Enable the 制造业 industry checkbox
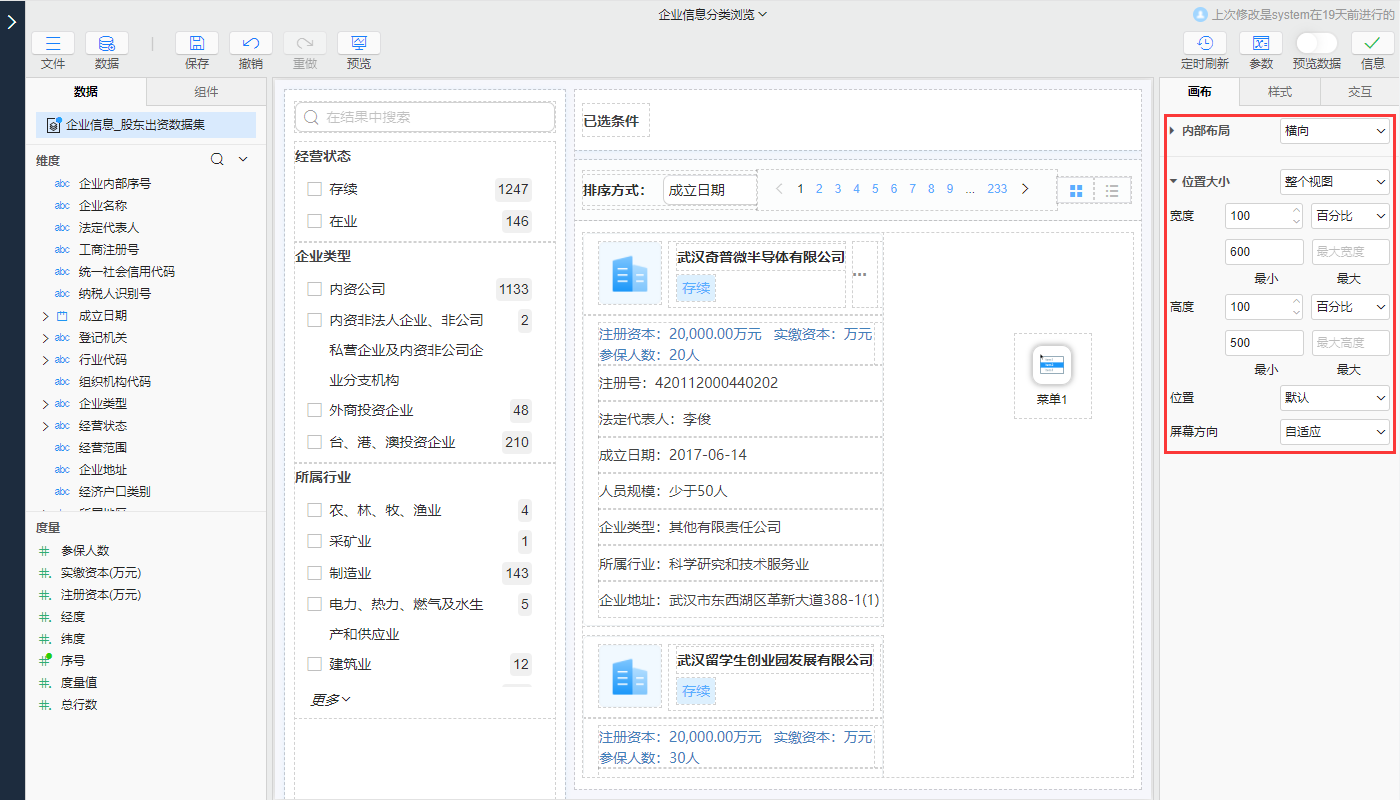 click(314, 573)
